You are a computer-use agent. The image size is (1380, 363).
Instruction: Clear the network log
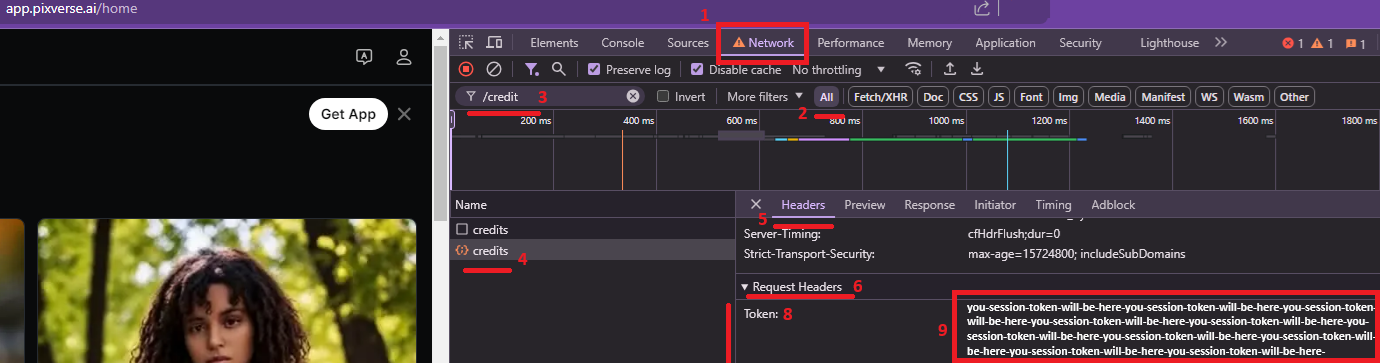click(x=493, y=69)
